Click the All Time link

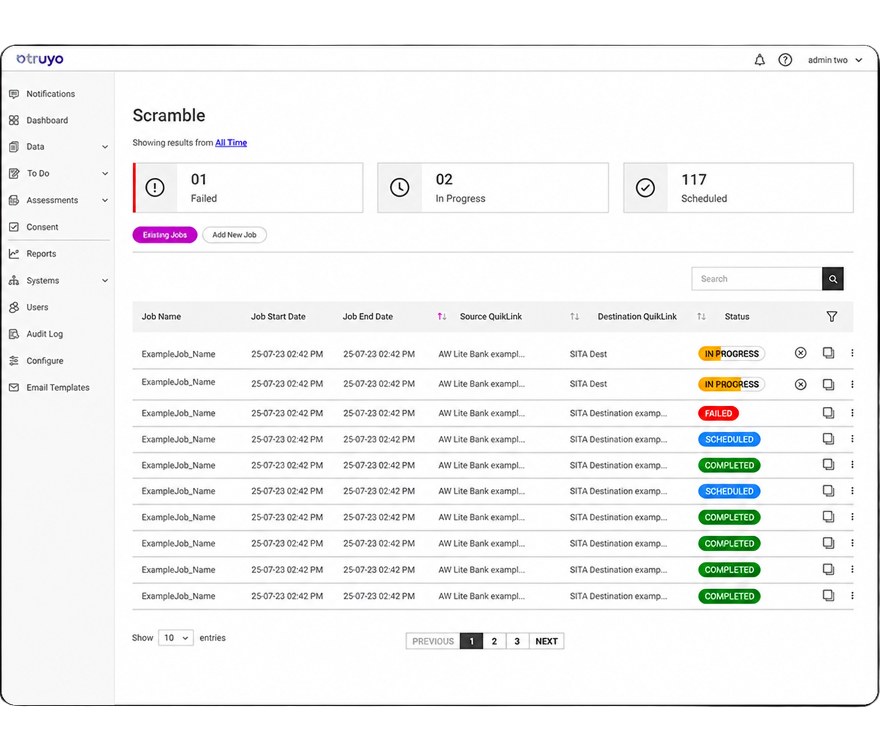[x=231, y=143]
